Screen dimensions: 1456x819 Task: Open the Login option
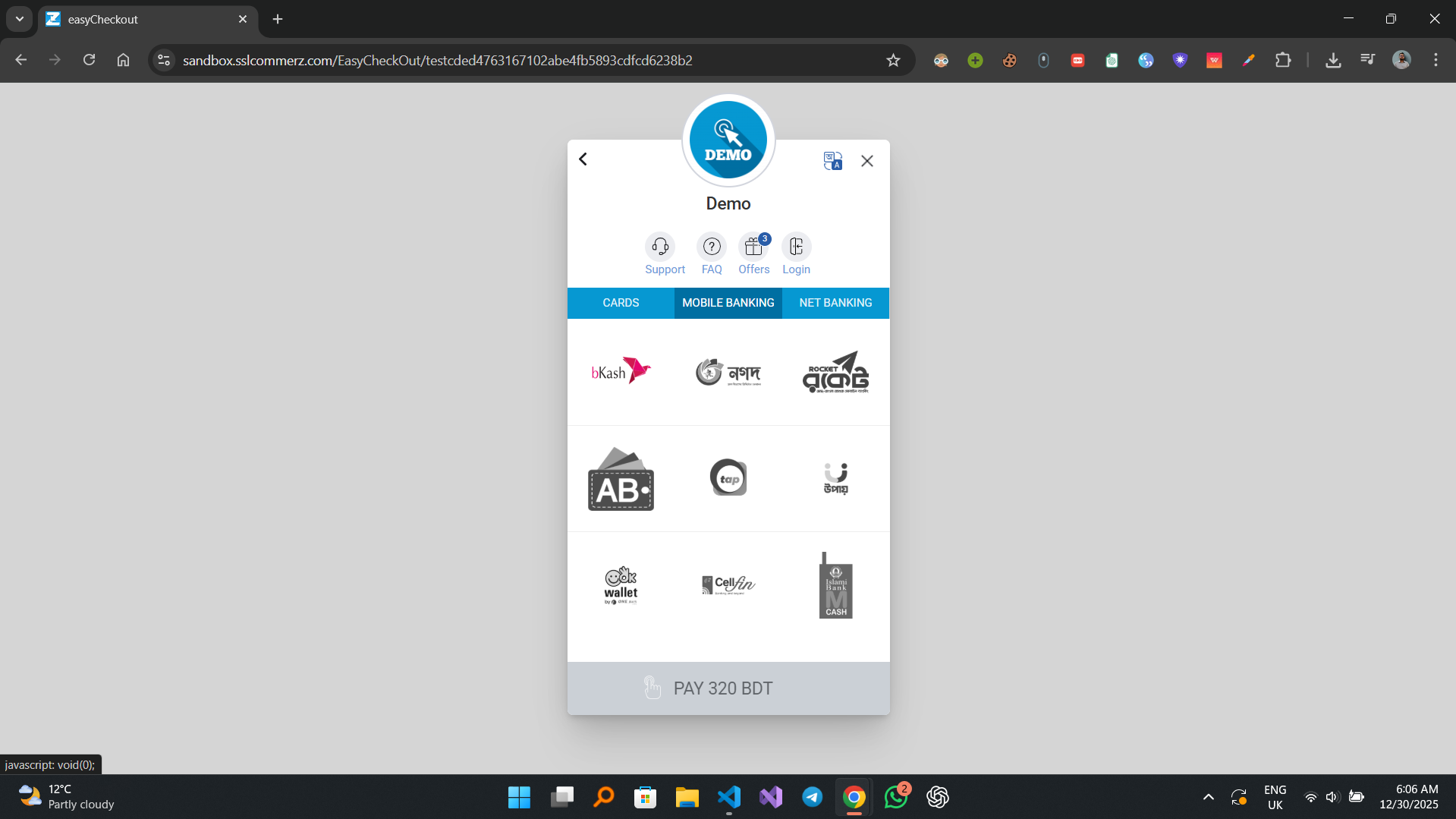(796, 246)
